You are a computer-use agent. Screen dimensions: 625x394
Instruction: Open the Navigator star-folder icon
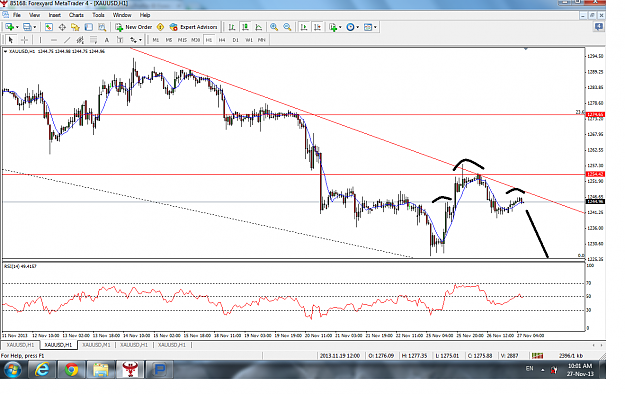pos(75,27)
